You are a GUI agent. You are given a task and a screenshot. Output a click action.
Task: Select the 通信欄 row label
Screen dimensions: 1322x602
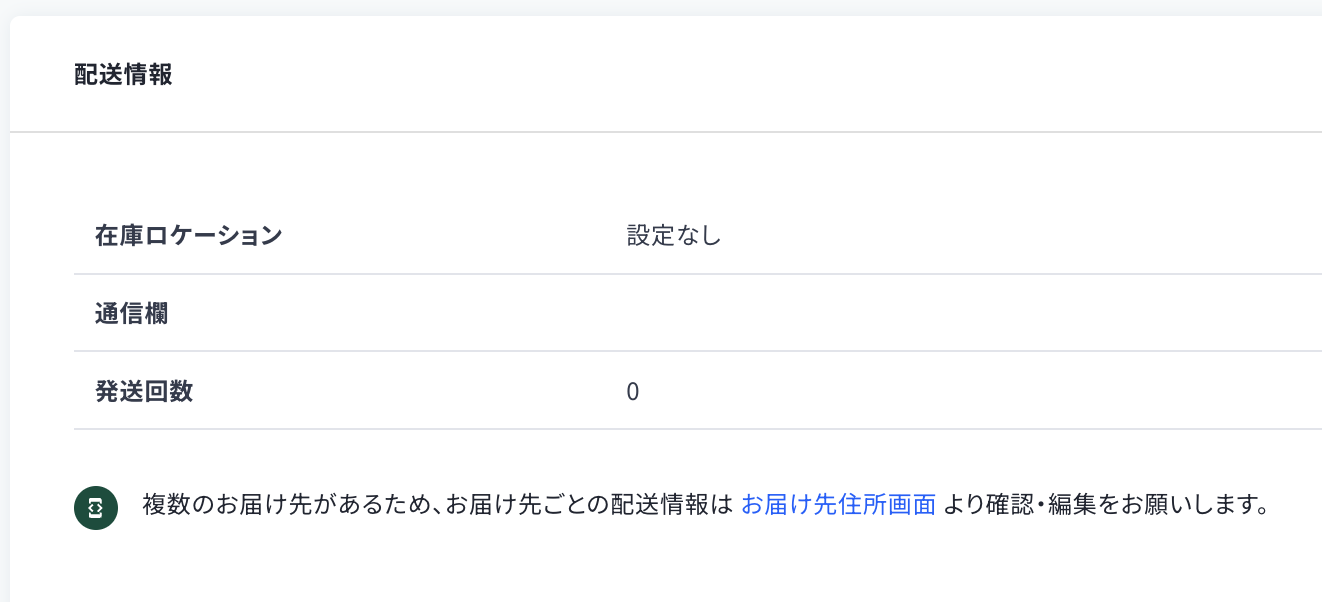tap(131, 313)
